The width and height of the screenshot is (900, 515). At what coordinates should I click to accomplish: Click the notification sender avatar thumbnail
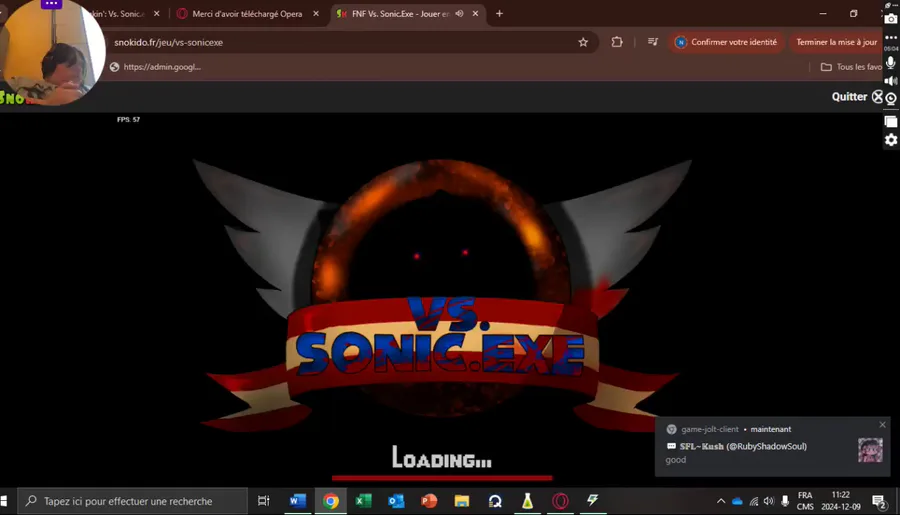click(x=870, y=450)
